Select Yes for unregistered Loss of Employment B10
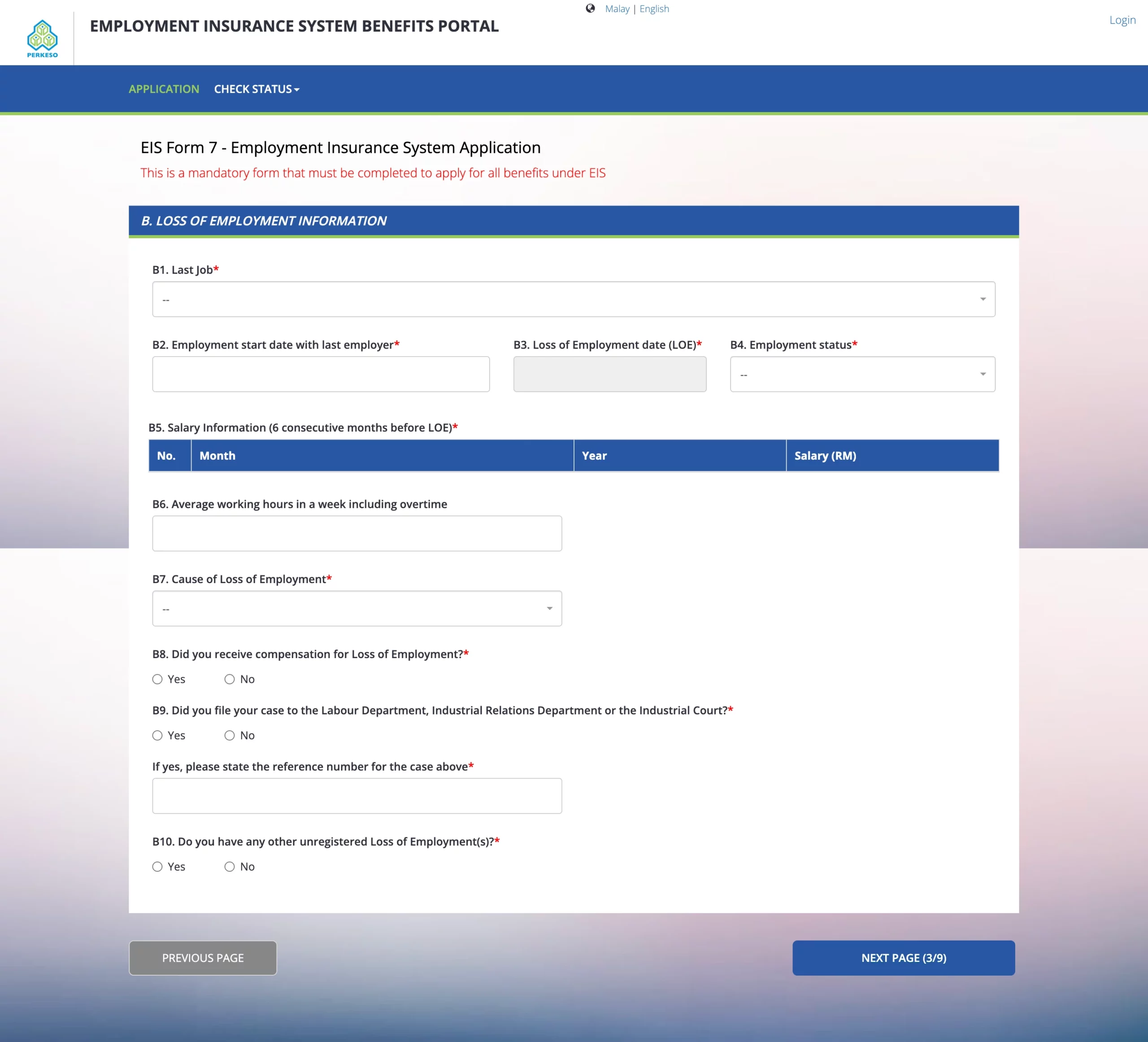 157,867
